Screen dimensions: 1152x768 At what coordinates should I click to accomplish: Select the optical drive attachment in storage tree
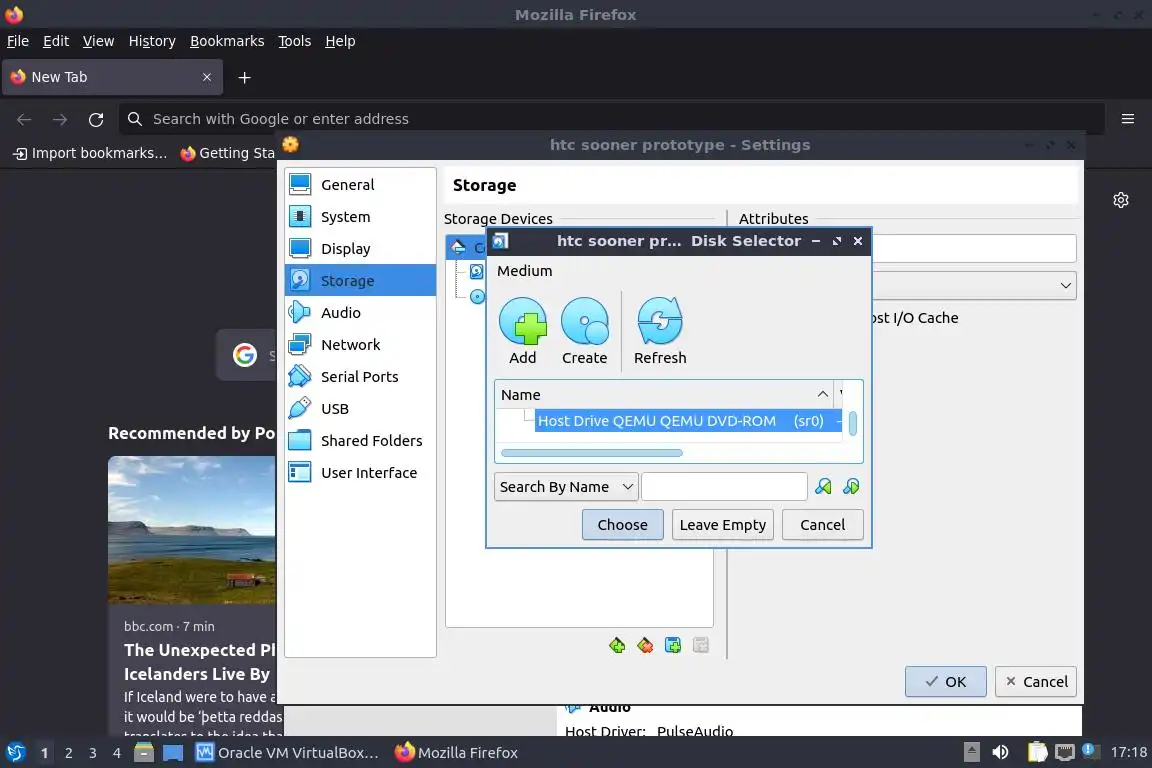[x=477, y=296]
